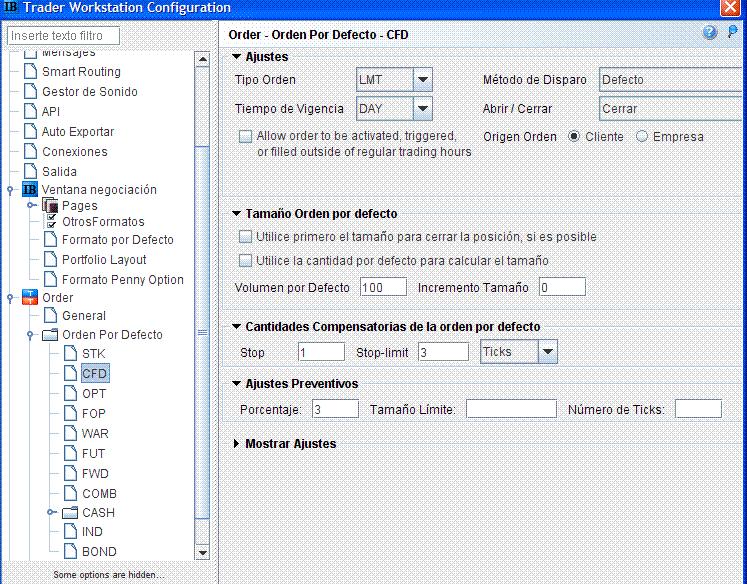Image resolution: width=747 pixels, height=584 pixels.
Task: Click the Pages stacked-windows icon
Action: (50, 205)
